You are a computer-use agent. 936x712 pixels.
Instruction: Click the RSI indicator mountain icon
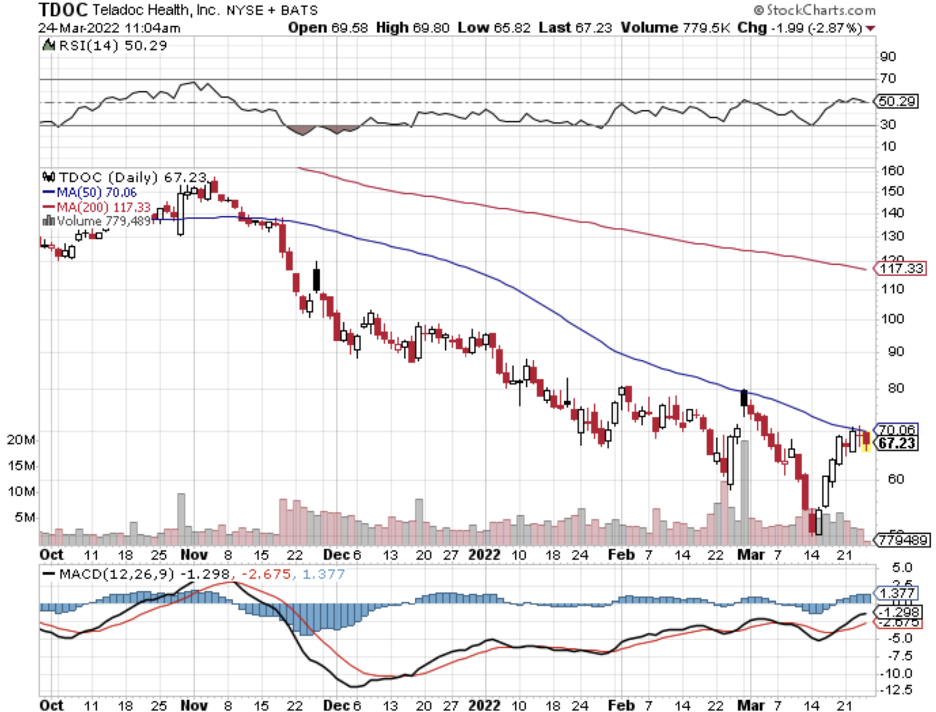[x=47, y=46]
